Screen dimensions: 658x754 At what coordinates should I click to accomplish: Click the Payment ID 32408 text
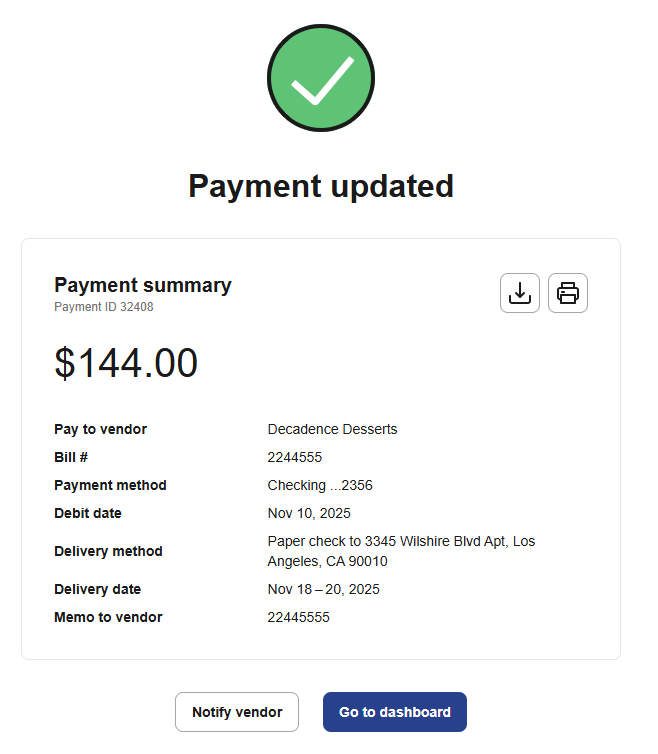[x=104, y=307]
